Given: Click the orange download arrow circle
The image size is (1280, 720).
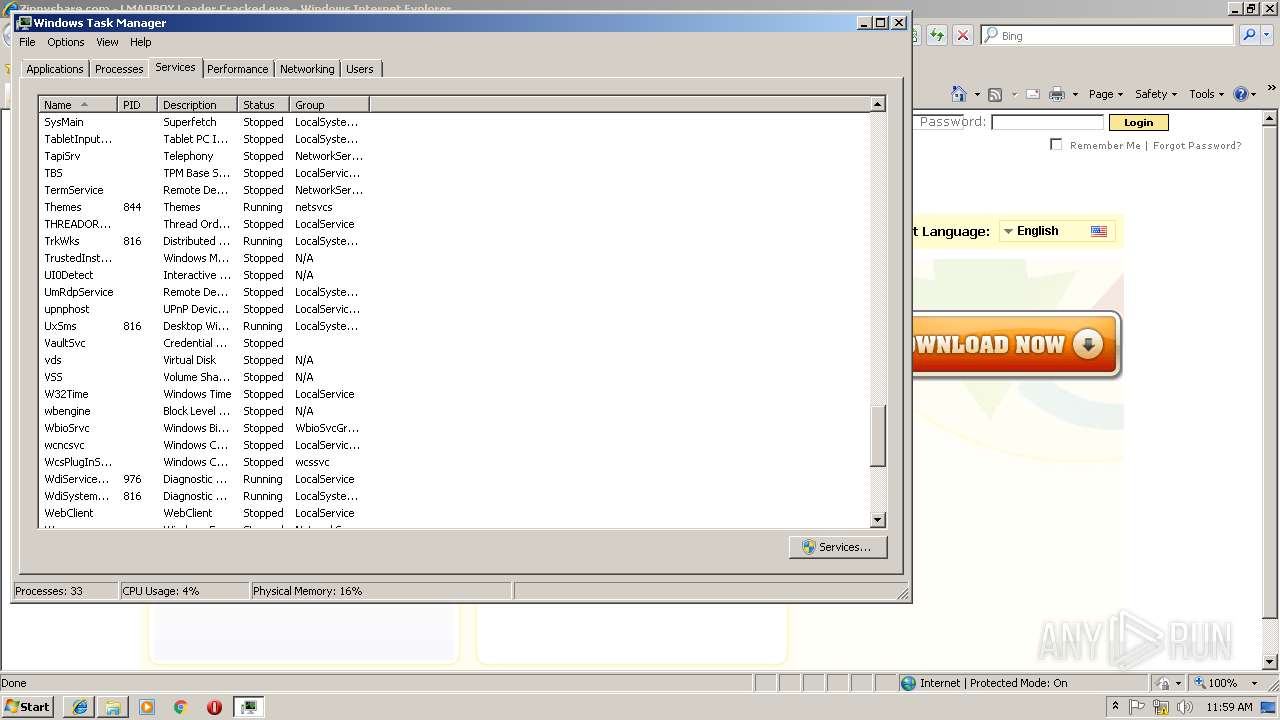Looking at the screenshot, I should coord(1087,344).
